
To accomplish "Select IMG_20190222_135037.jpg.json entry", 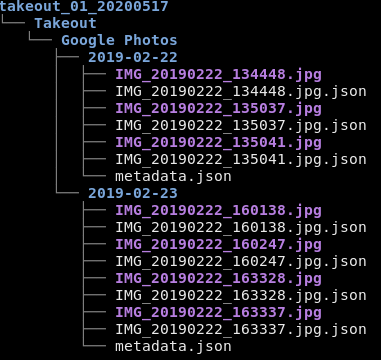I will (x=241, y=126).
